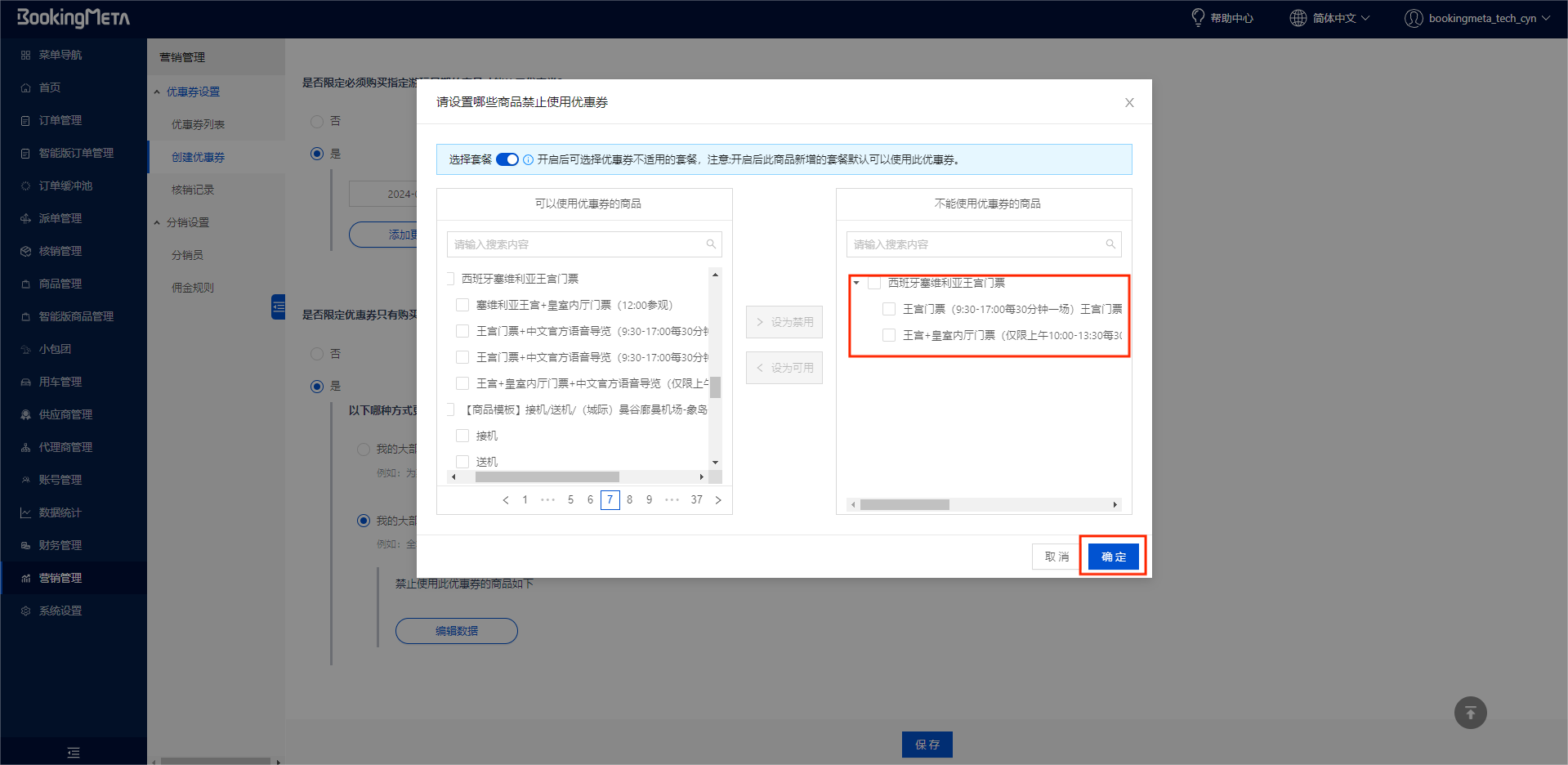Screen dimensions: 1568x765
Task: Open 商品管理 in the left menu
Action: coord(60,284)
